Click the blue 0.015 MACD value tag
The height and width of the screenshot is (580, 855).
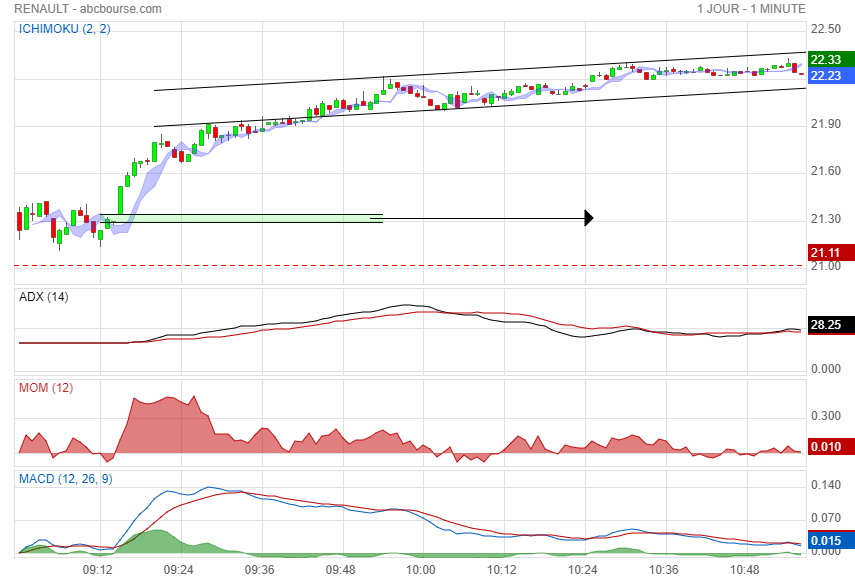[x=830, y=540]
